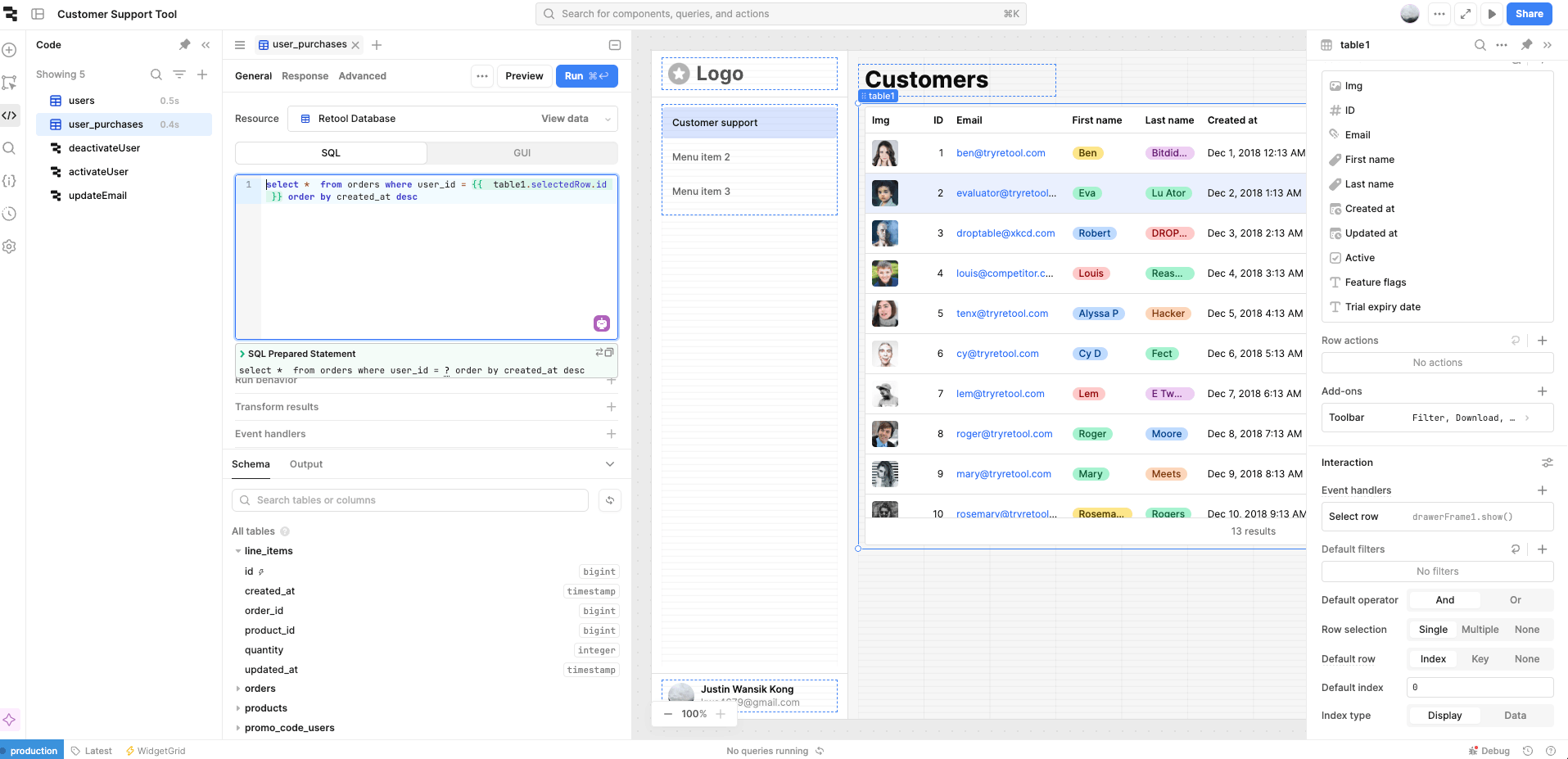This screenshot has height=759, width=1568.
Task: Select Customer support menu item
Action: click(749, 123)
